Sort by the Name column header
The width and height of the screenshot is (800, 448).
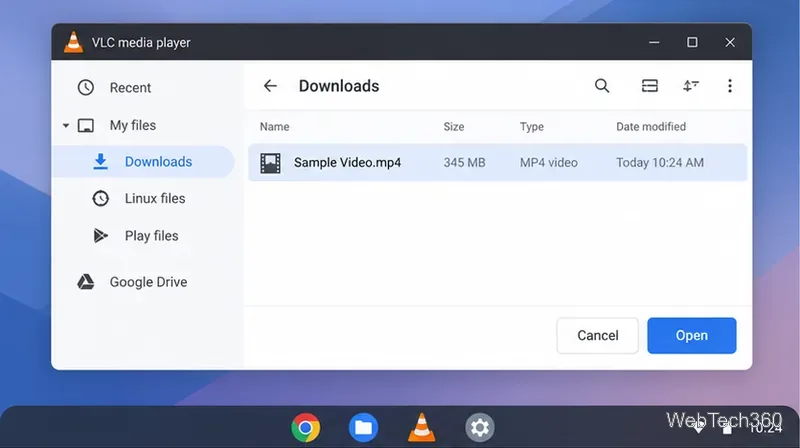click(x=274, y=127)
